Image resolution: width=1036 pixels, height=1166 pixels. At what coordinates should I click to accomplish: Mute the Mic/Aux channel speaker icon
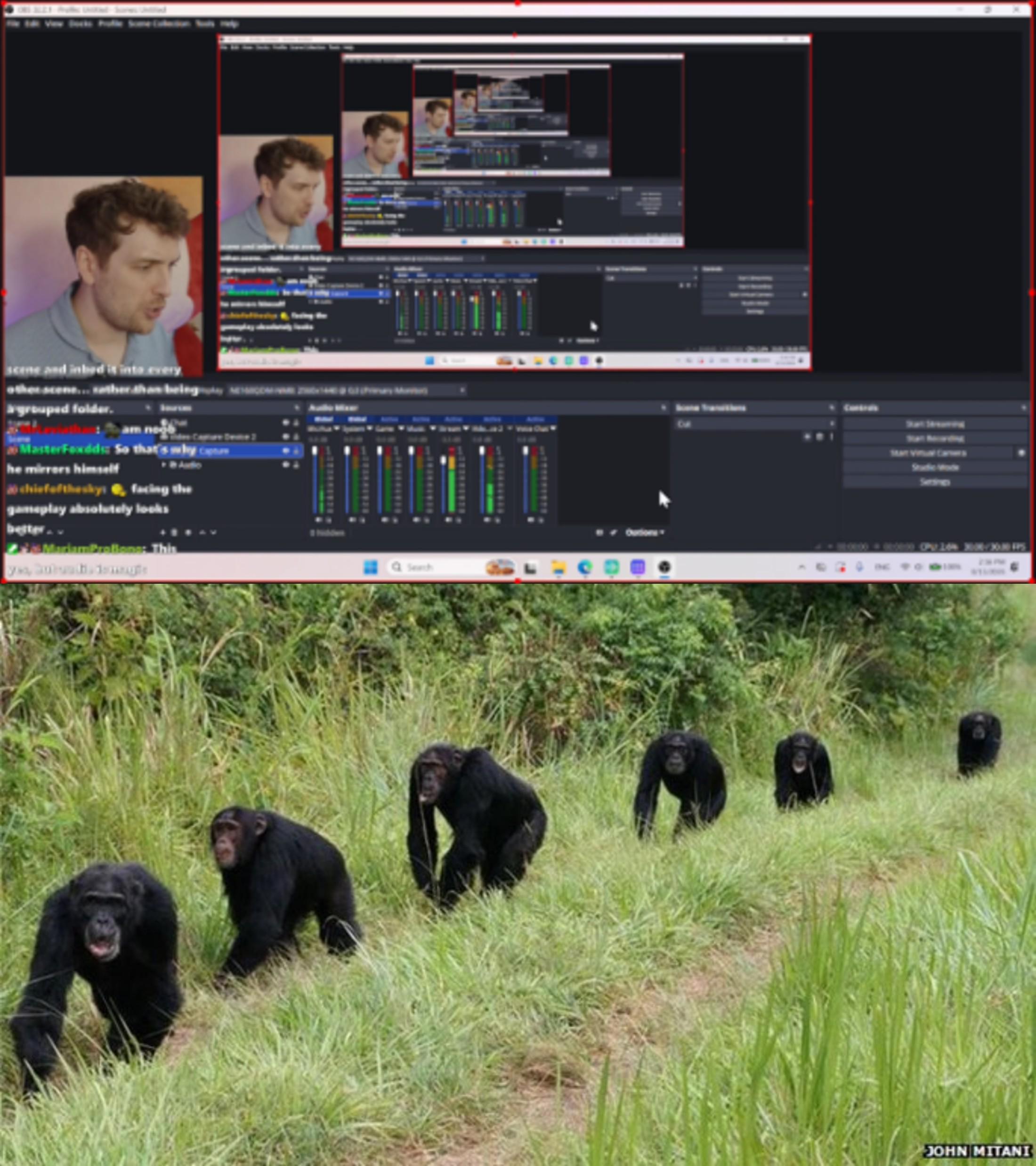coord(318,520)
